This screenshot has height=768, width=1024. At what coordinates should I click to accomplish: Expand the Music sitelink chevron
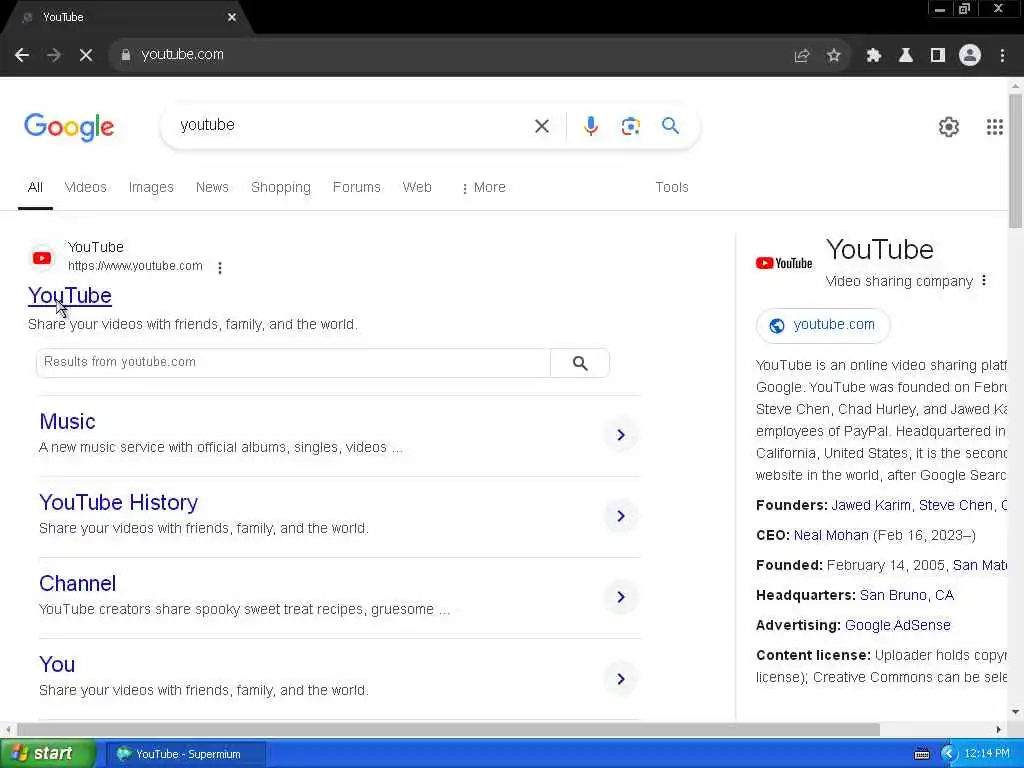pos(621,435)
